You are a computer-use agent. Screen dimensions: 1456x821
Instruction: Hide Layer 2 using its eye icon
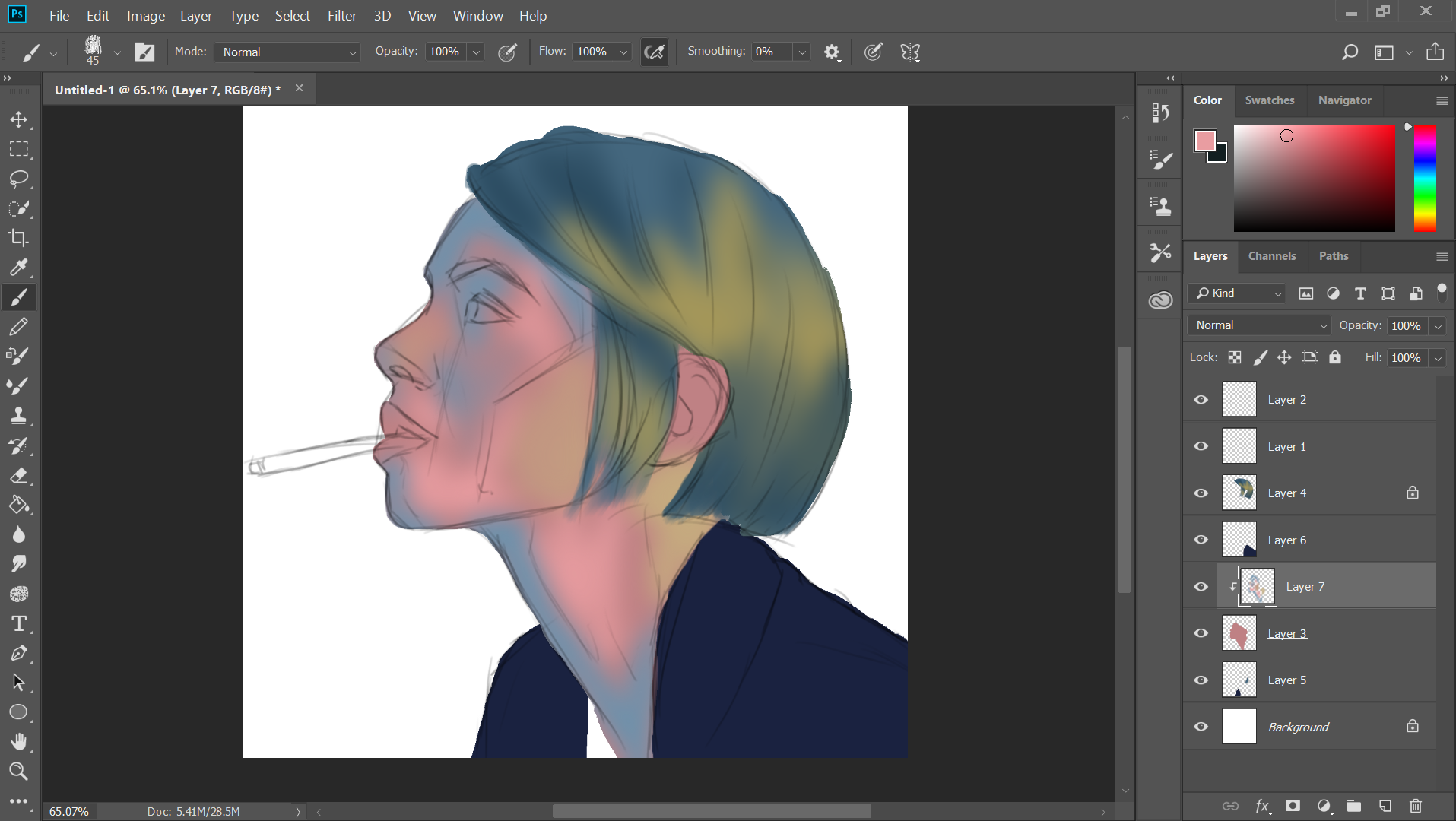tap(1201, 400)
